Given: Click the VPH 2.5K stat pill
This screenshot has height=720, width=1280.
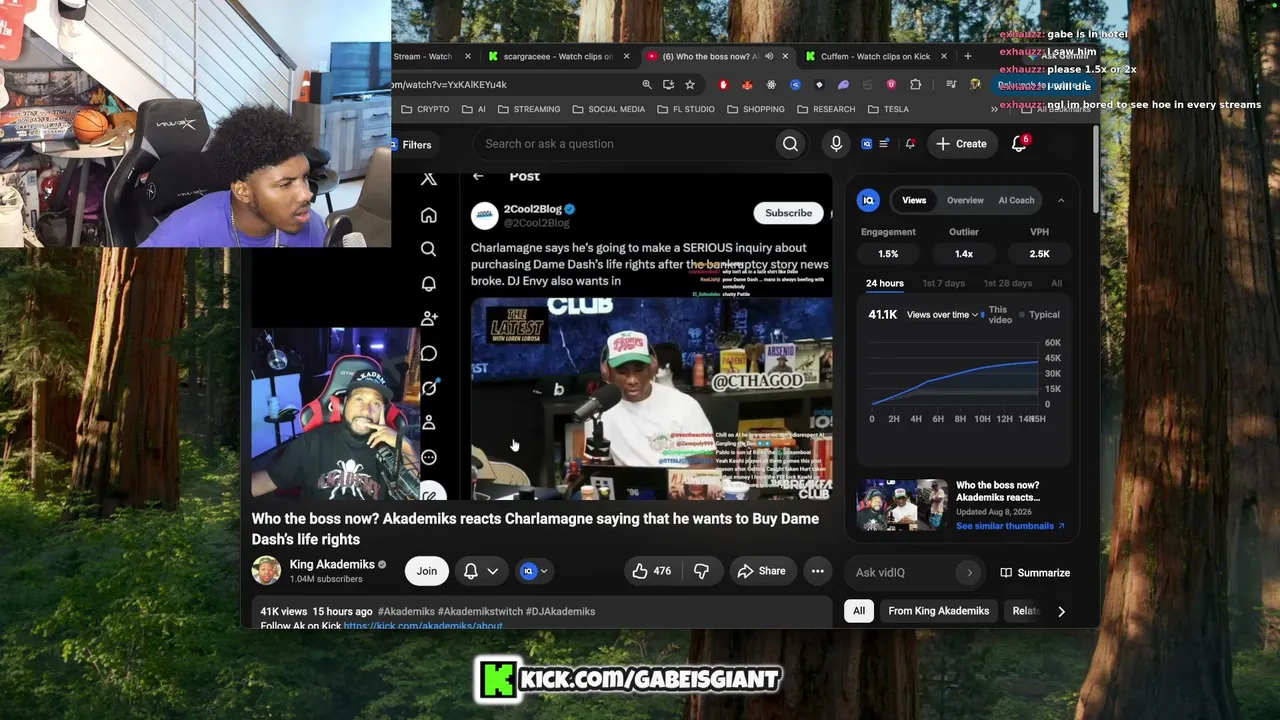Looking at the screenshot, I should point(1040,254).
